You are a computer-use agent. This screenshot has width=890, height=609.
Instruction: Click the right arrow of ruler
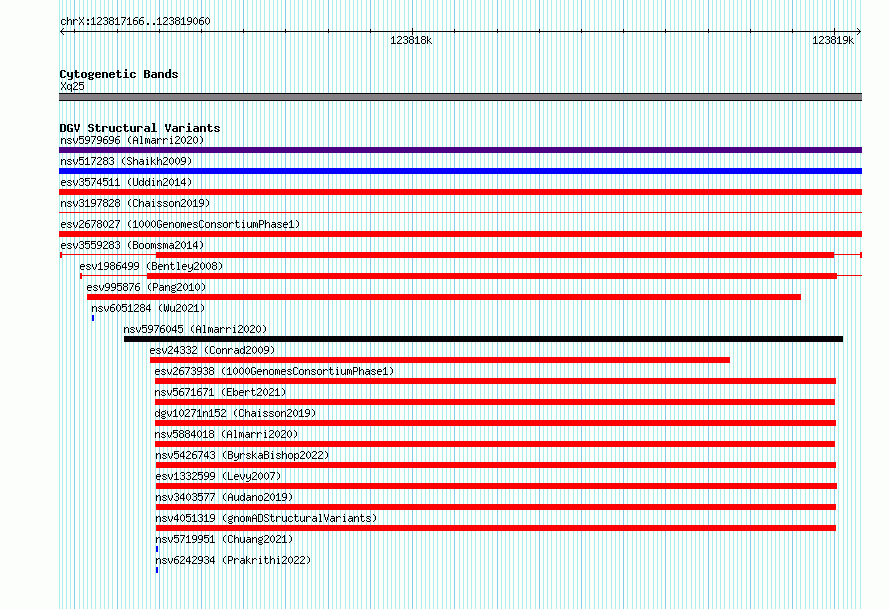coord(859,32)
